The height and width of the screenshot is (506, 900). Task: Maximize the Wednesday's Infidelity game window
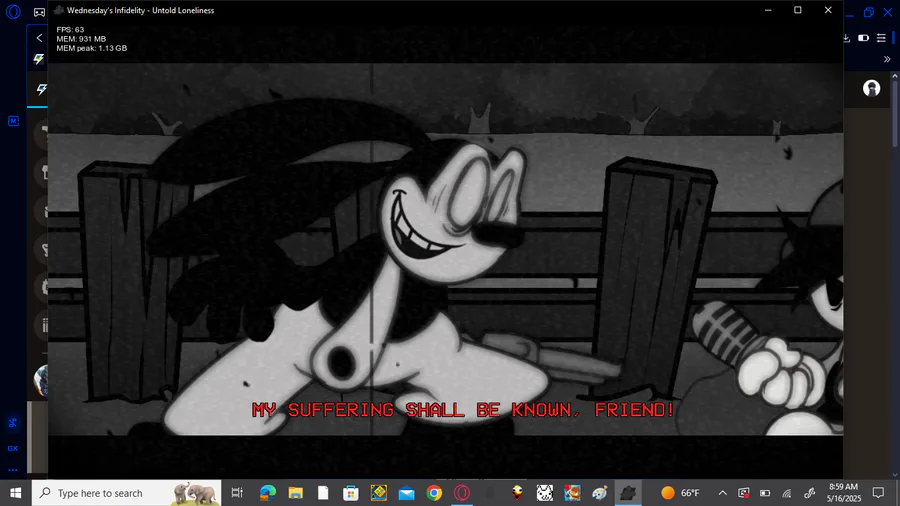pos(798,10)
